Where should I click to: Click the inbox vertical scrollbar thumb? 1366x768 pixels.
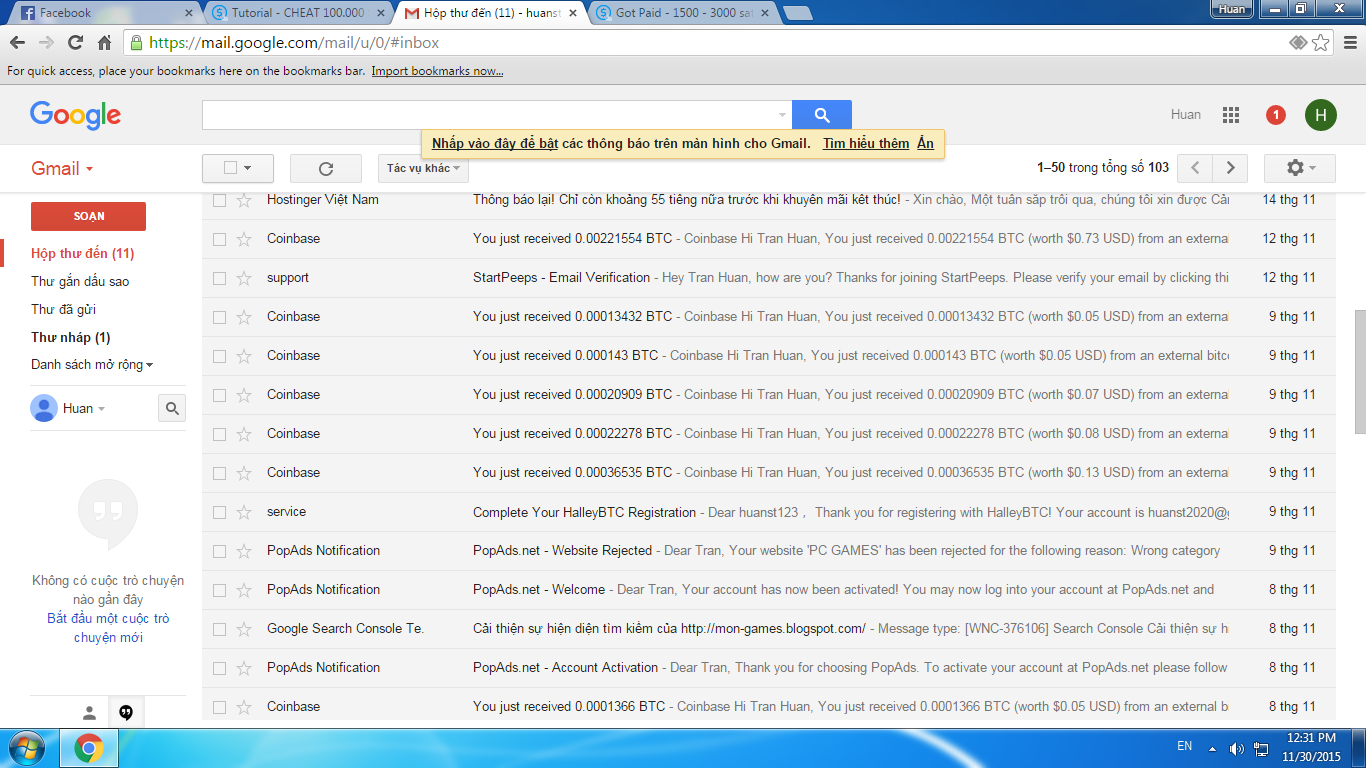[1360, 371]
